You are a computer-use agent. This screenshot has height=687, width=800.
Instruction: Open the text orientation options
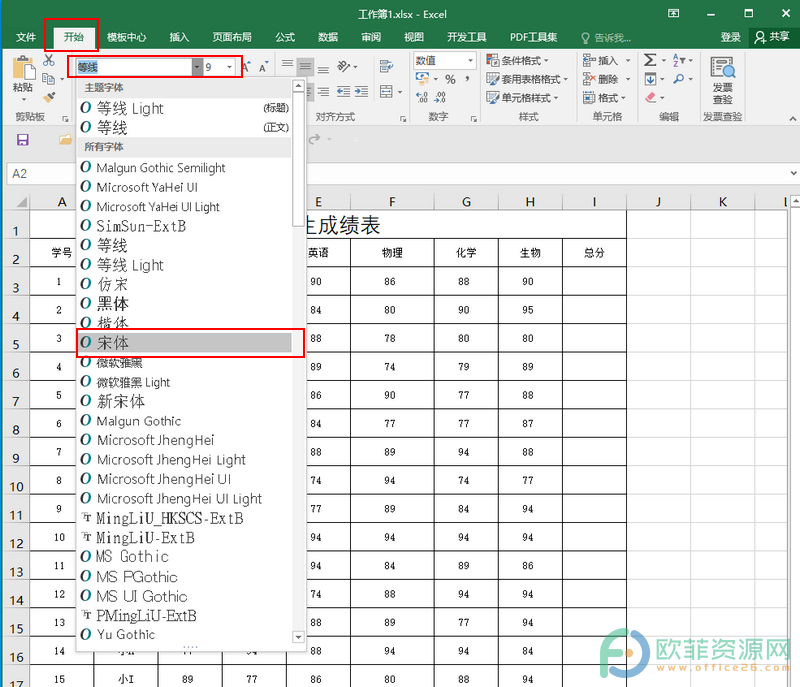click(347, 66)
